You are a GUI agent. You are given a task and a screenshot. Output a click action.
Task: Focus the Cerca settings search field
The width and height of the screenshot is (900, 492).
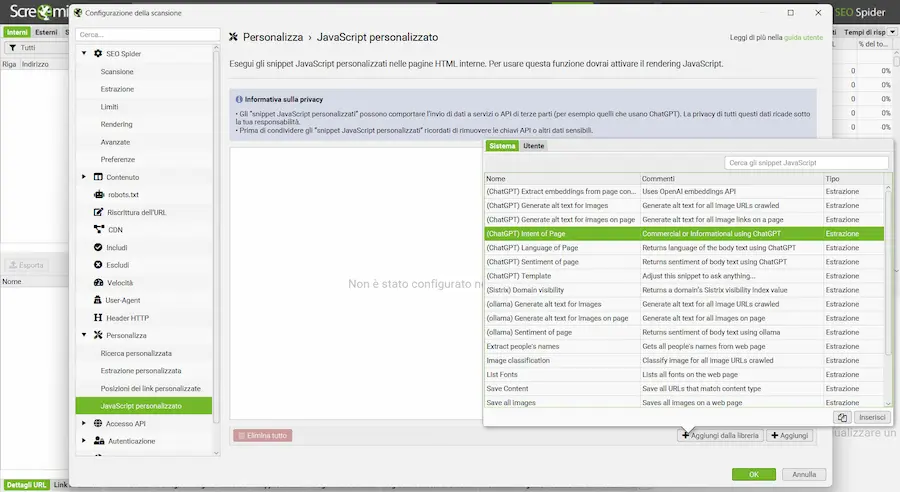pos(148,34)
